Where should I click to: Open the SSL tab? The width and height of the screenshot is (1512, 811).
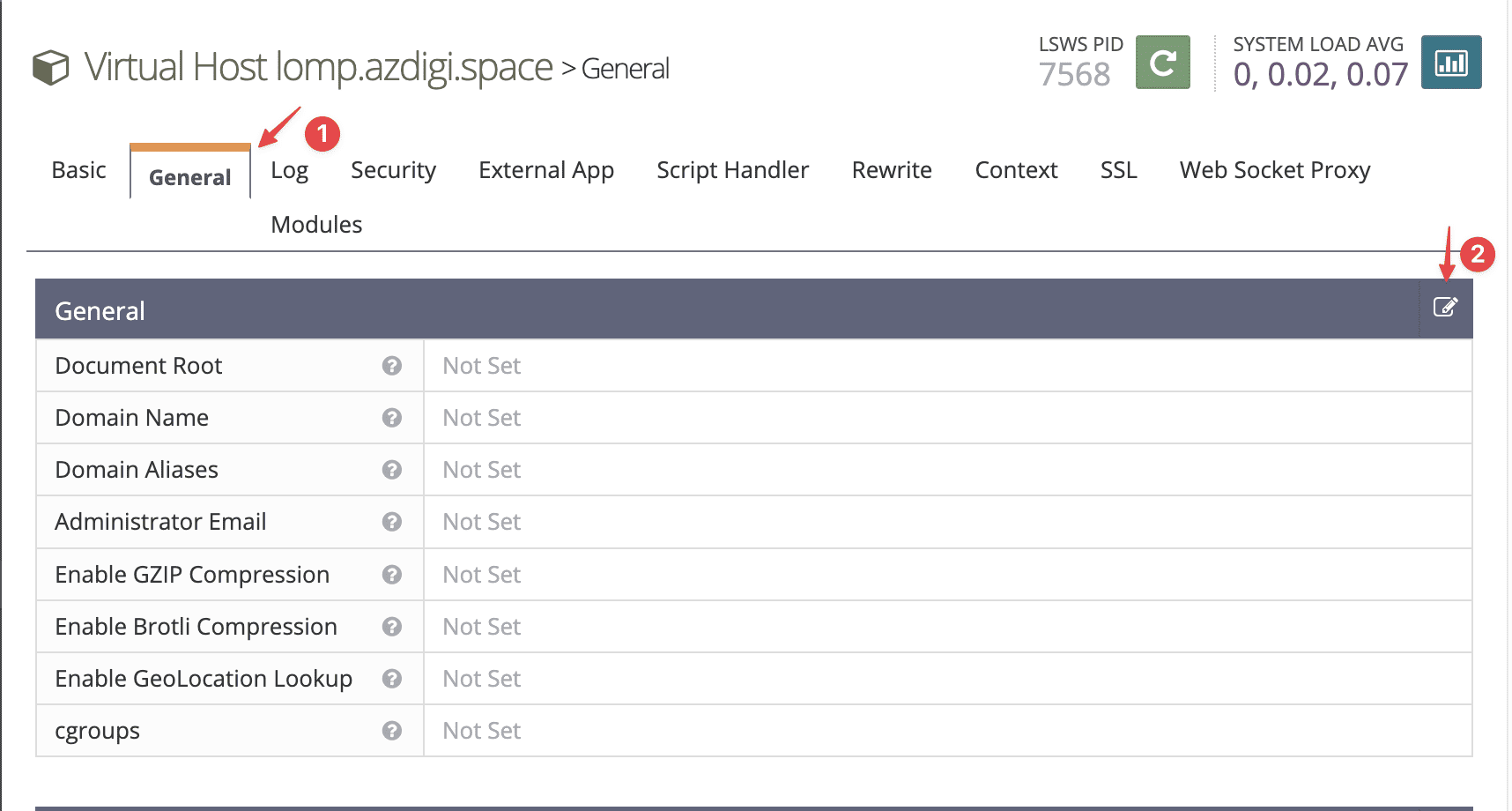1118,170
